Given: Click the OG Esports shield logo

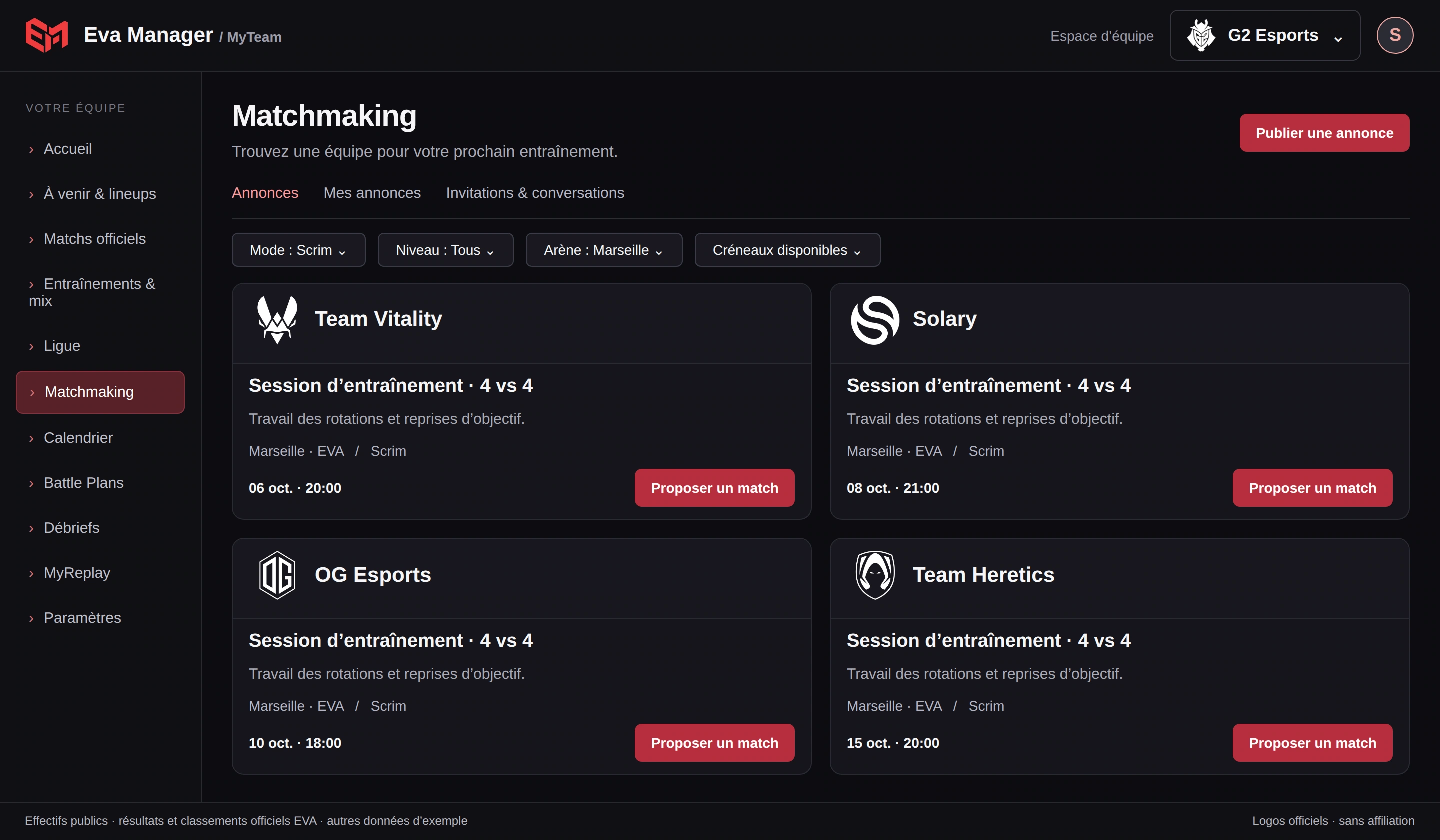Looking at the screenshot, I should point(277,575).
